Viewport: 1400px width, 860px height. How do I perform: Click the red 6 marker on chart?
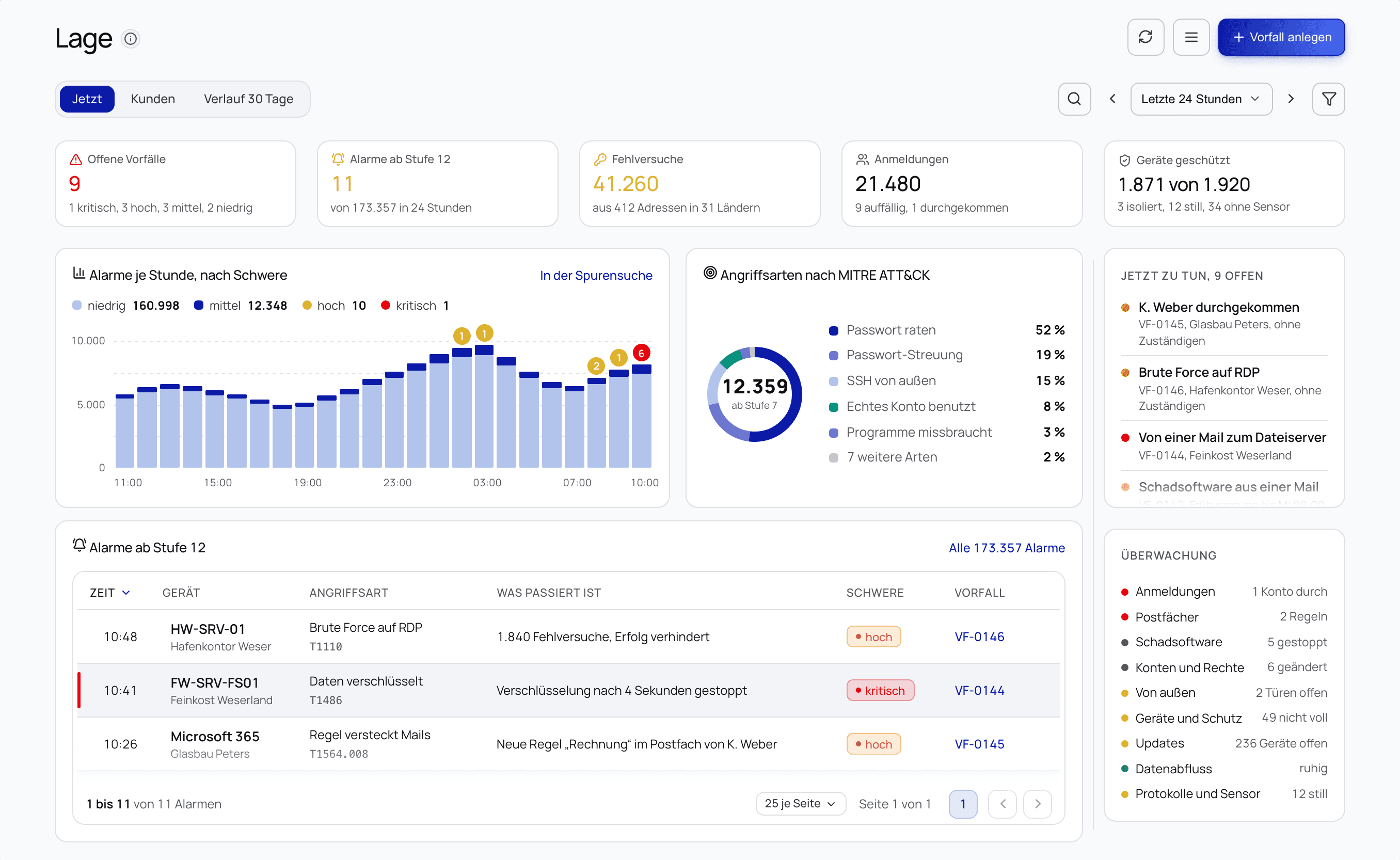click(x=641, y=353)
